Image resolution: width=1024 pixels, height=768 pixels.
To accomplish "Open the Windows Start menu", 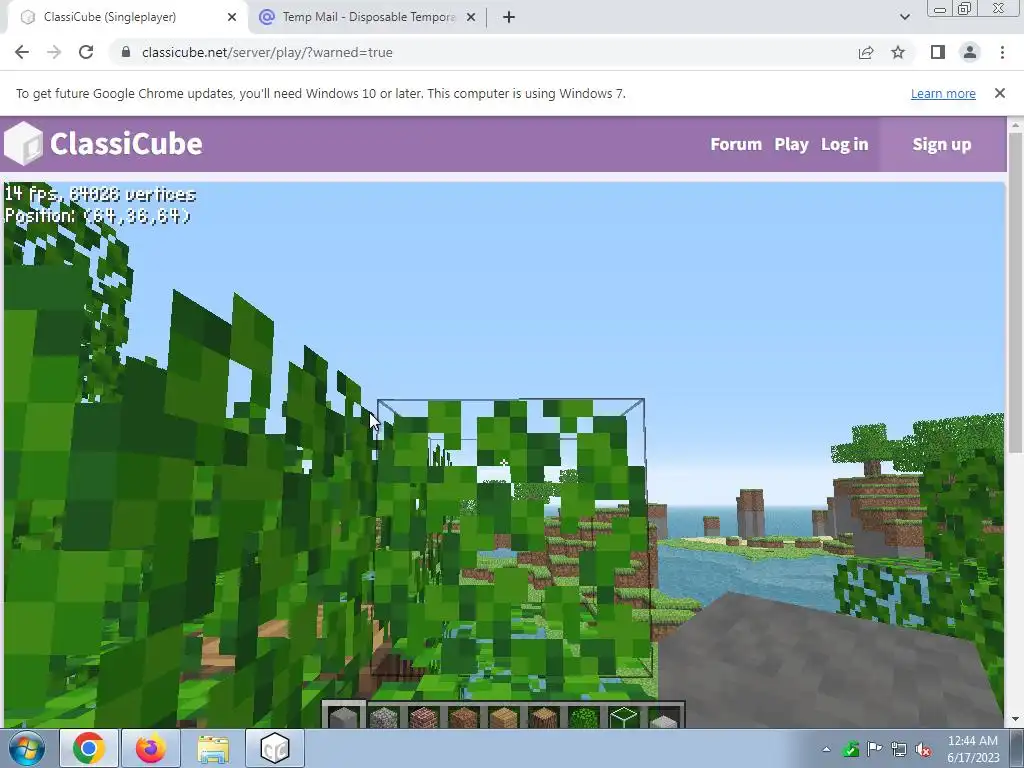I will click(x=26, y=748).
